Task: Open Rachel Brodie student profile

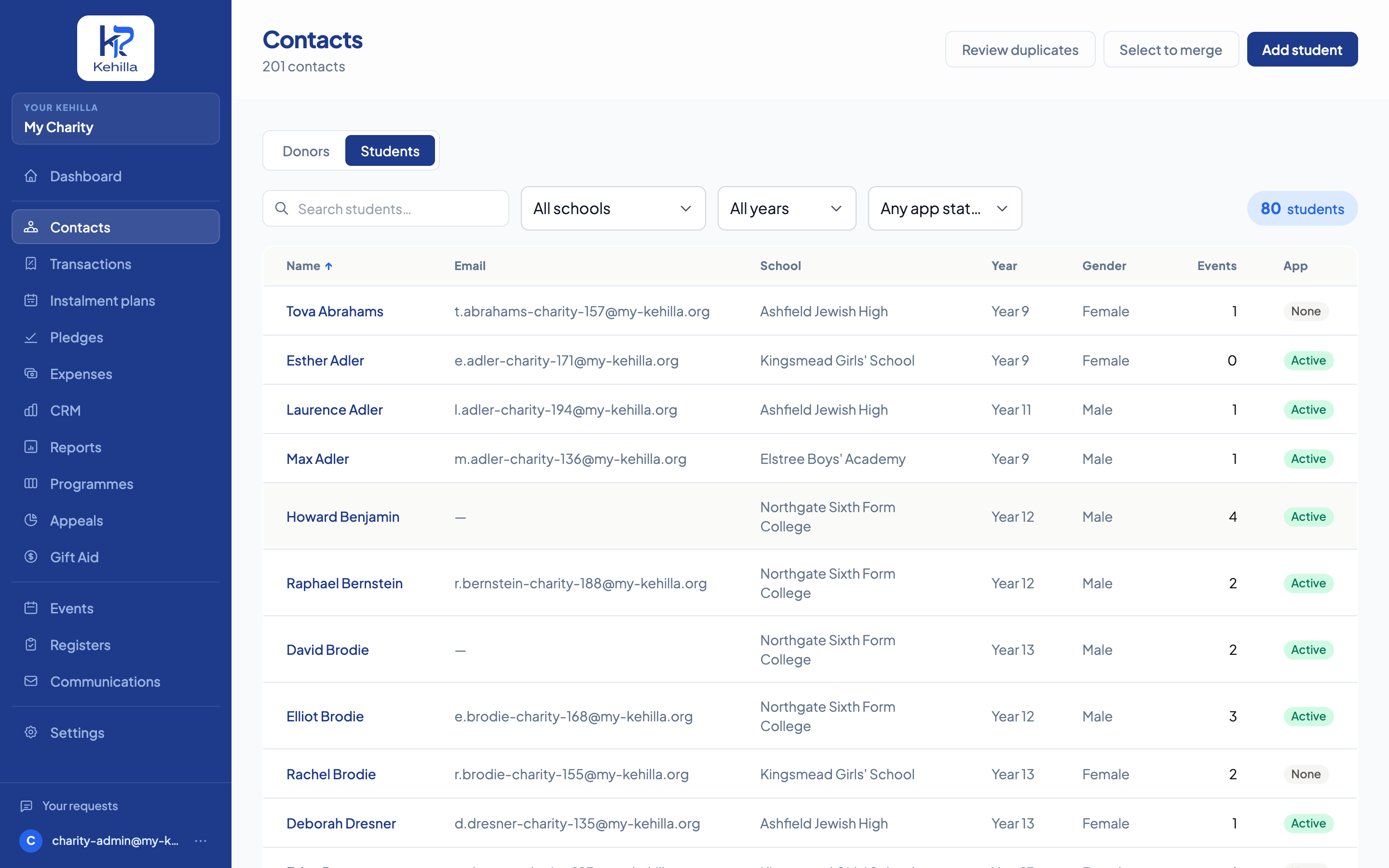Action: [x=331, y=774]
